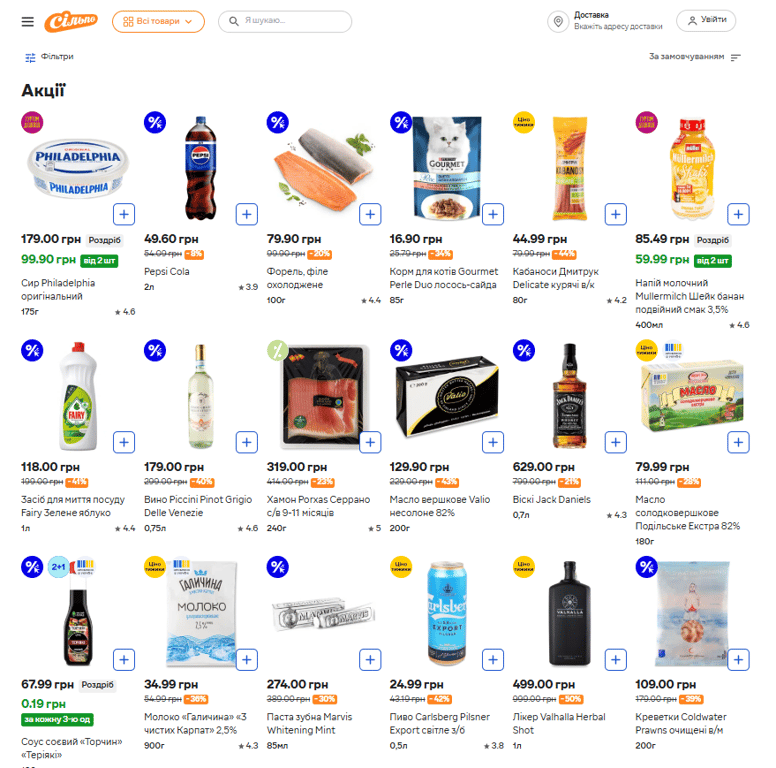Click the delivery location pin icon
The image size is (776, 768).
(x=559, y=21)
